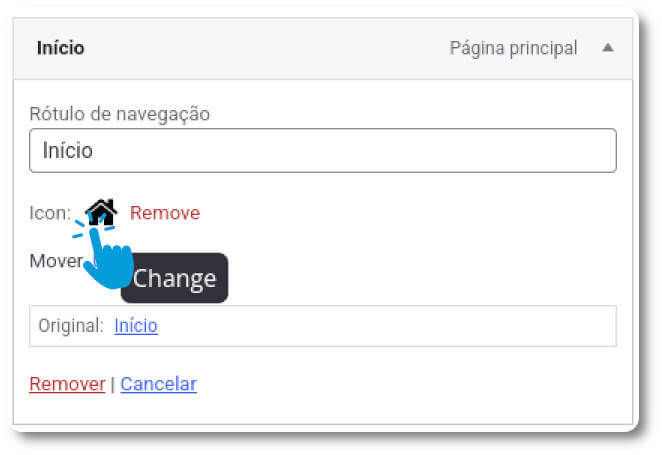Image resolution: width=662 pixels, height=455 pixels.
Task: Click the blue click-spark lines near the house
Action: (79, 228)
